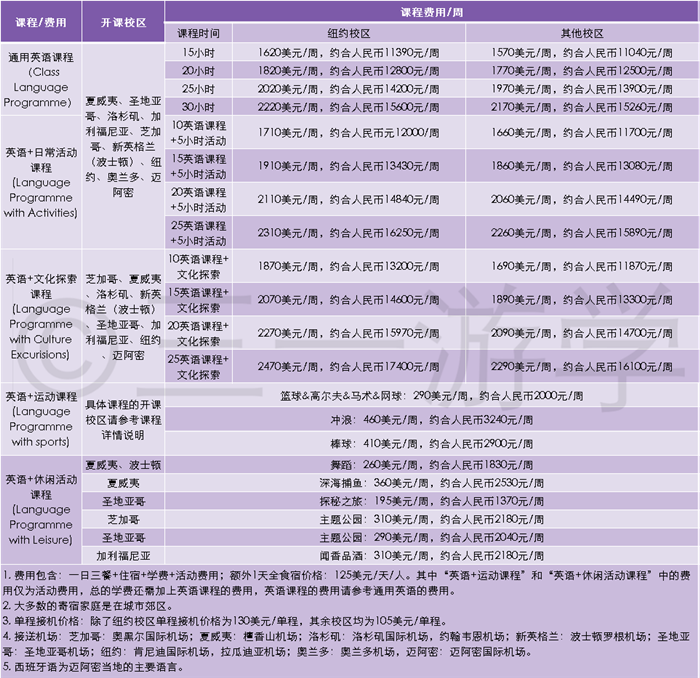The height and width of the screenshot is (678, 700).
Task: Select cell 1690美元/周 约合人民币11870元/周
Action: 582,266
